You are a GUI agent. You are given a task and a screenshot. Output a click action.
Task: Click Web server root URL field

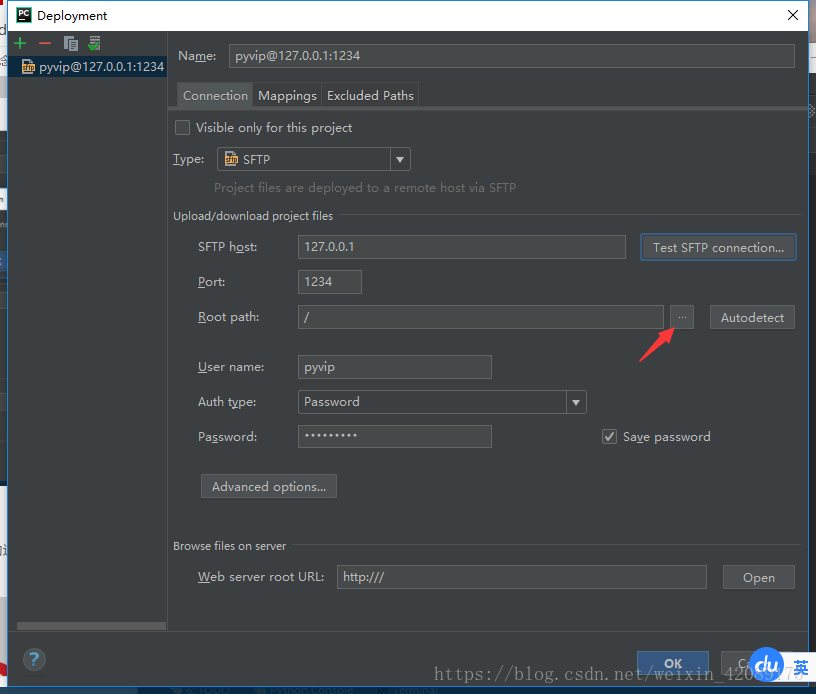tap(521, 577)
